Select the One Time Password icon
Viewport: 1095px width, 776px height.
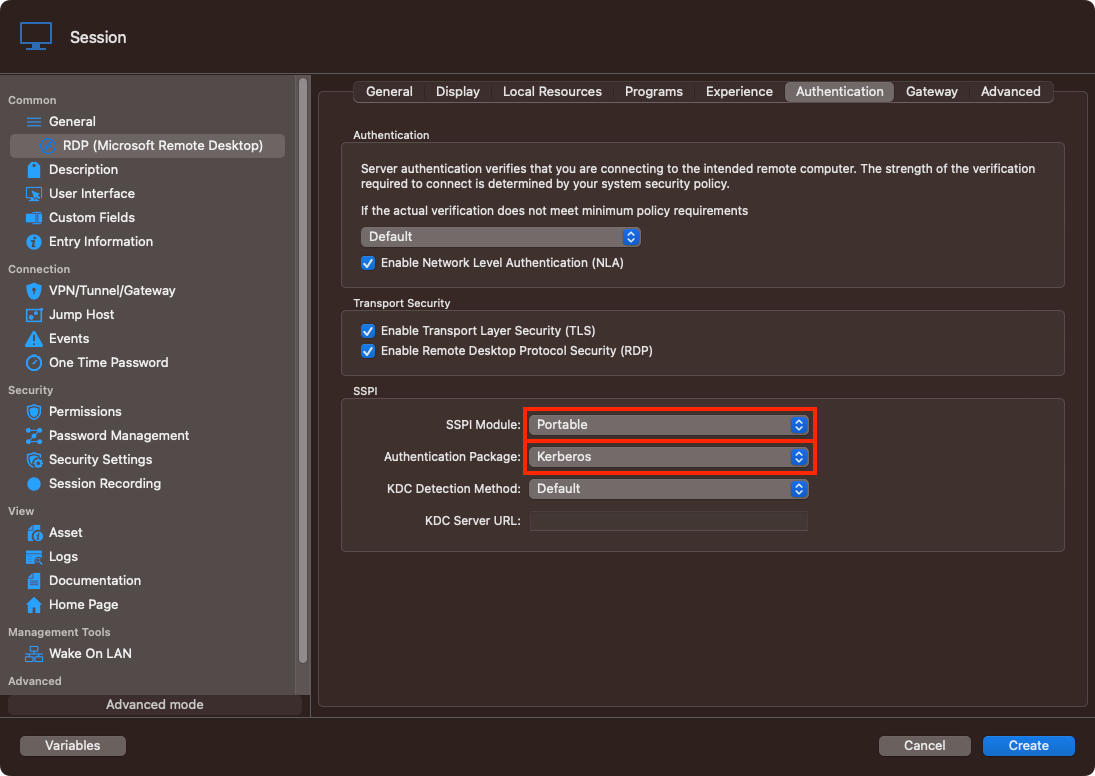pos(34,363)
